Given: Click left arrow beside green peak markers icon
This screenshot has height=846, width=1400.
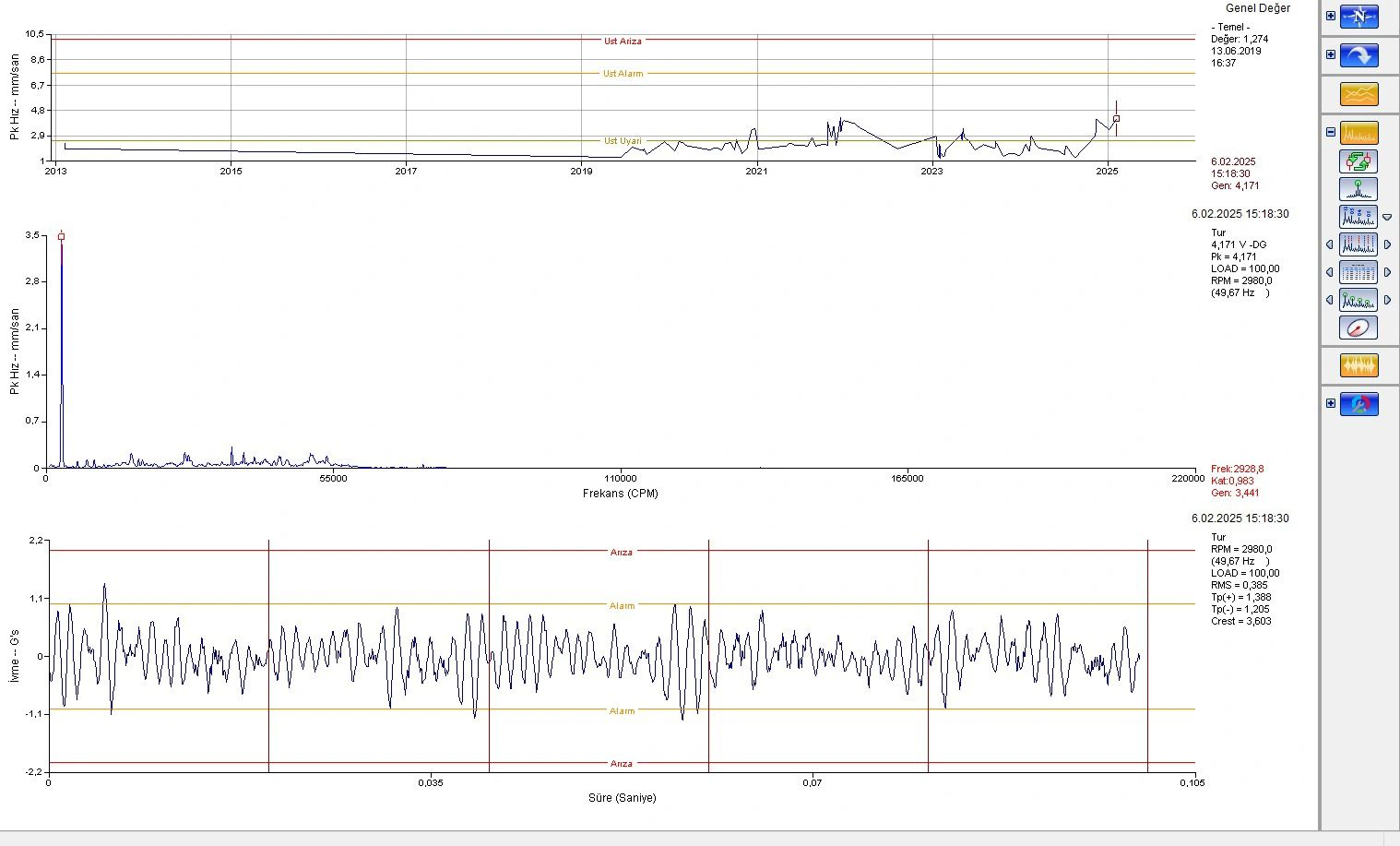Looking at the screenshot, I should pos(1330,300).
